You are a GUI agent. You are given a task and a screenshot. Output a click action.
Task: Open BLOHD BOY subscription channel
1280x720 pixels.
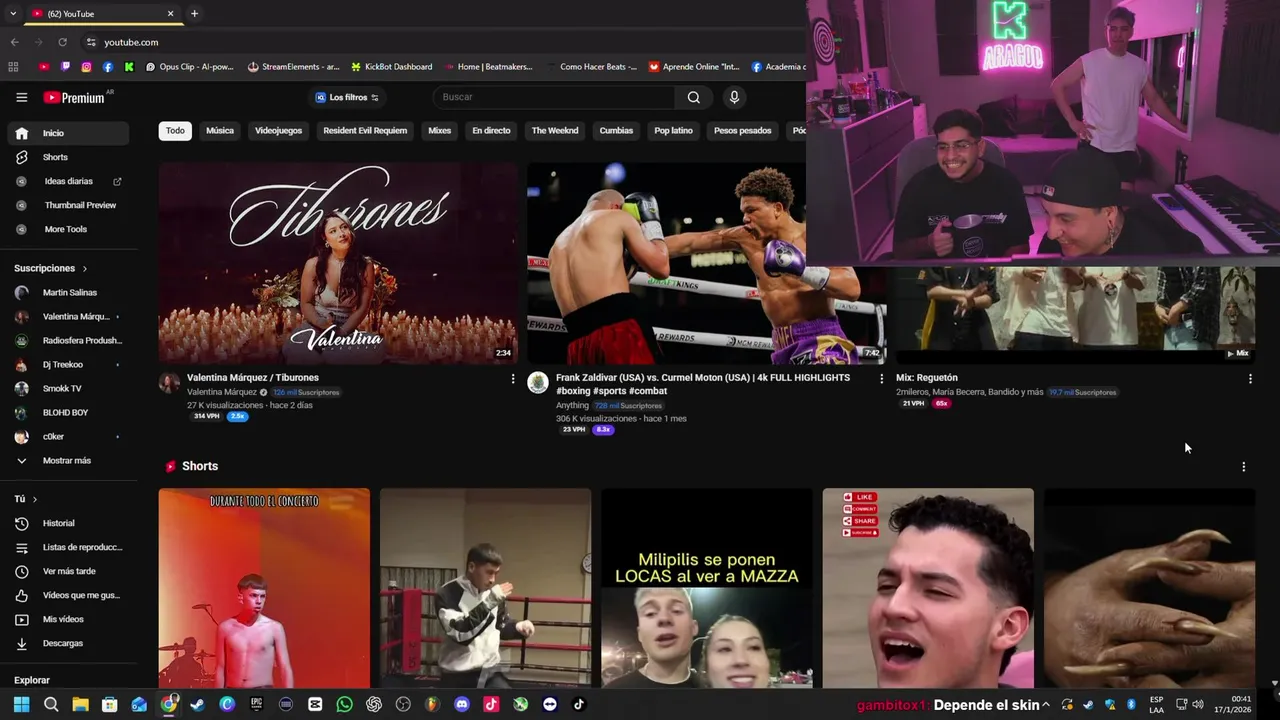(x=69, y=413)
